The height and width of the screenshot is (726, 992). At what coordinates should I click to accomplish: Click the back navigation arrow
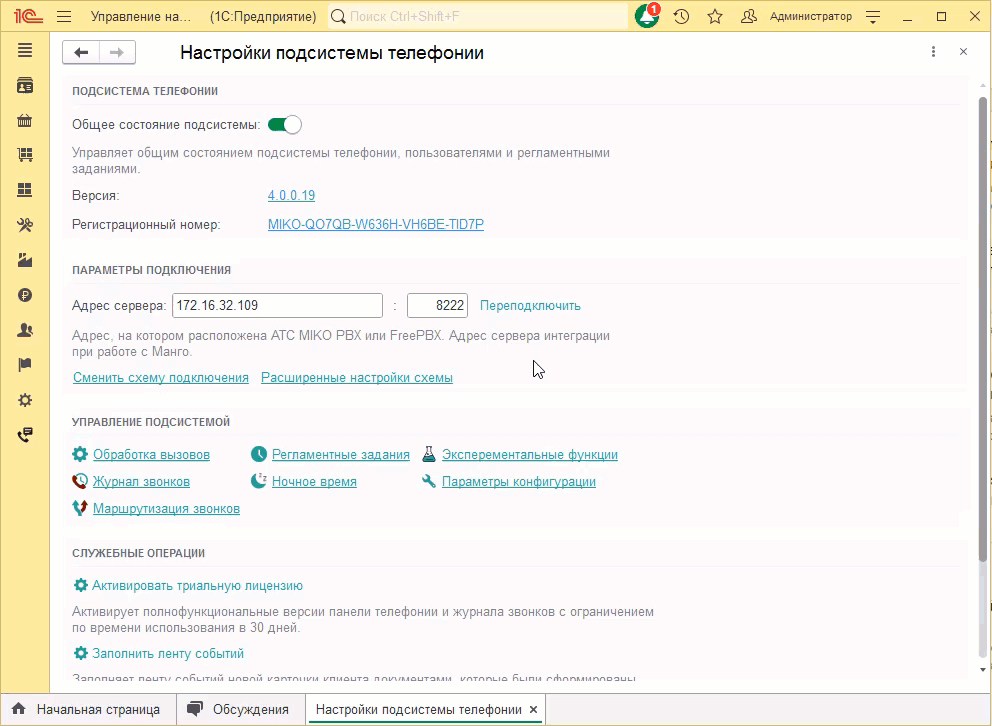(x=81, y=52)
